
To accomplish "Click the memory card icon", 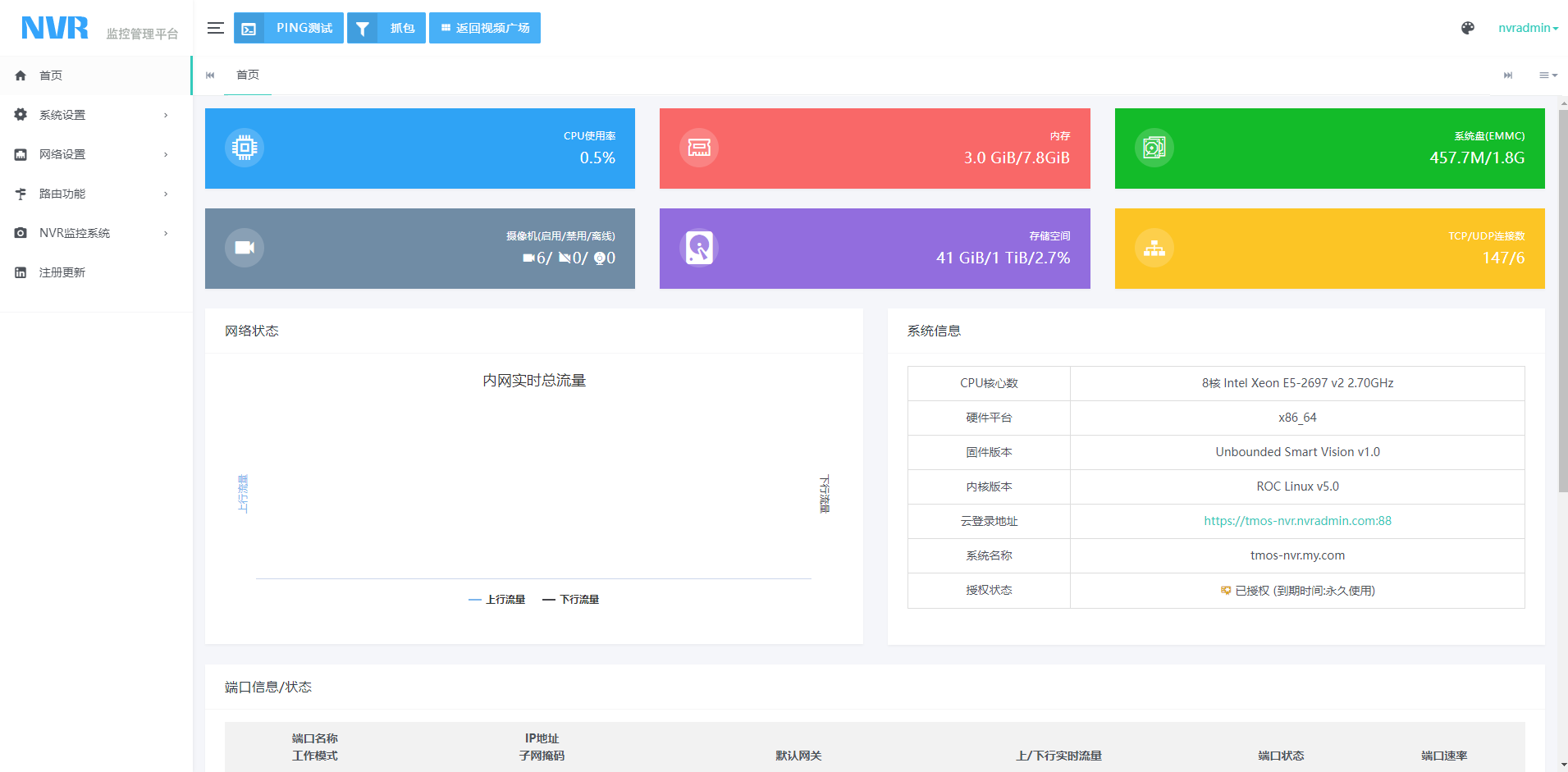I will (699, 148).
